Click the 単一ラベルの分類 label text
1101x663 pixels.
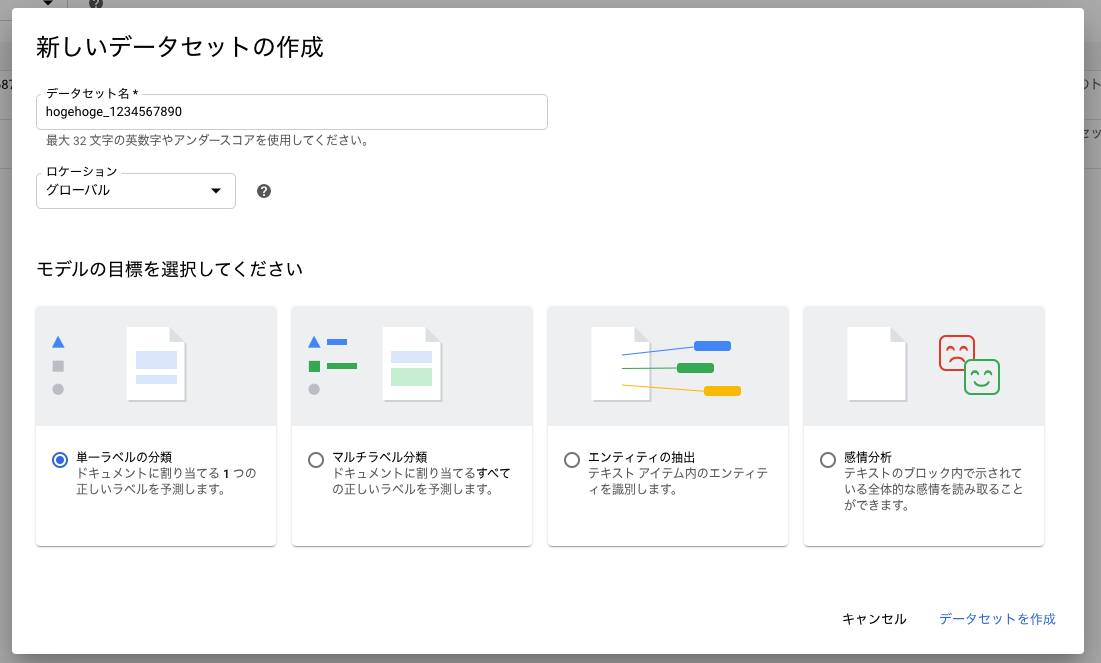click(x=124, y=457)
